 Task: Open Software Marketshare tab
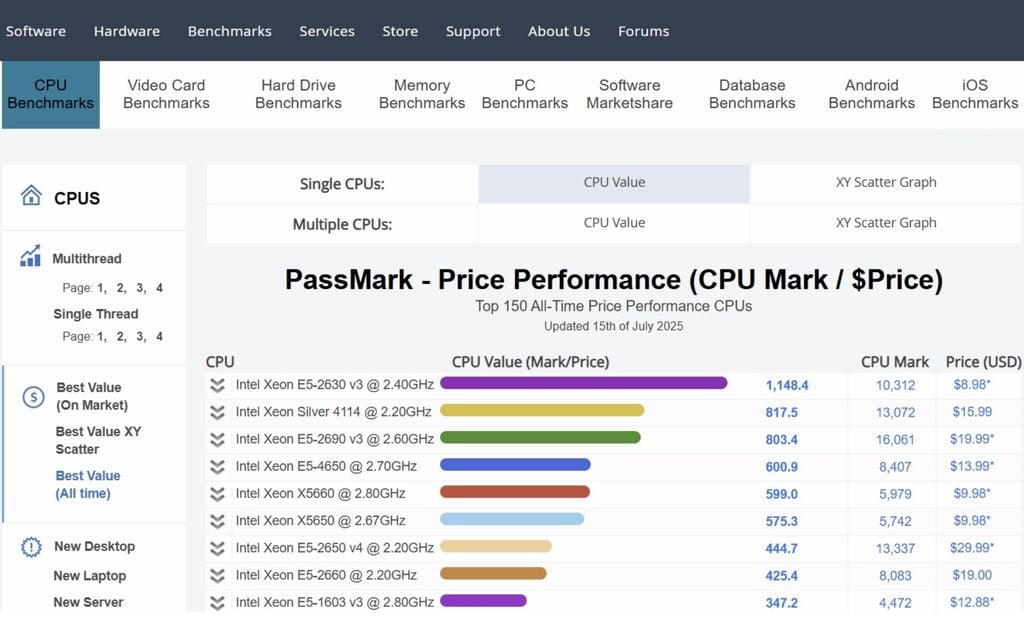pos(630,94)
